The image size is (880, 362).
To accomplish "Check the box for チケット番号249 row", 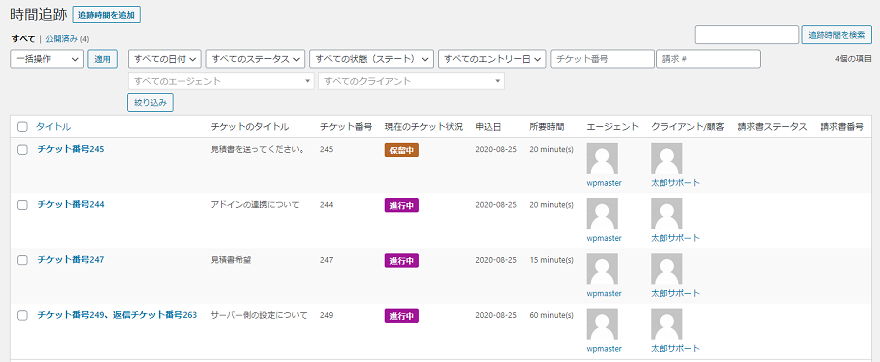I will click(22, 315).
